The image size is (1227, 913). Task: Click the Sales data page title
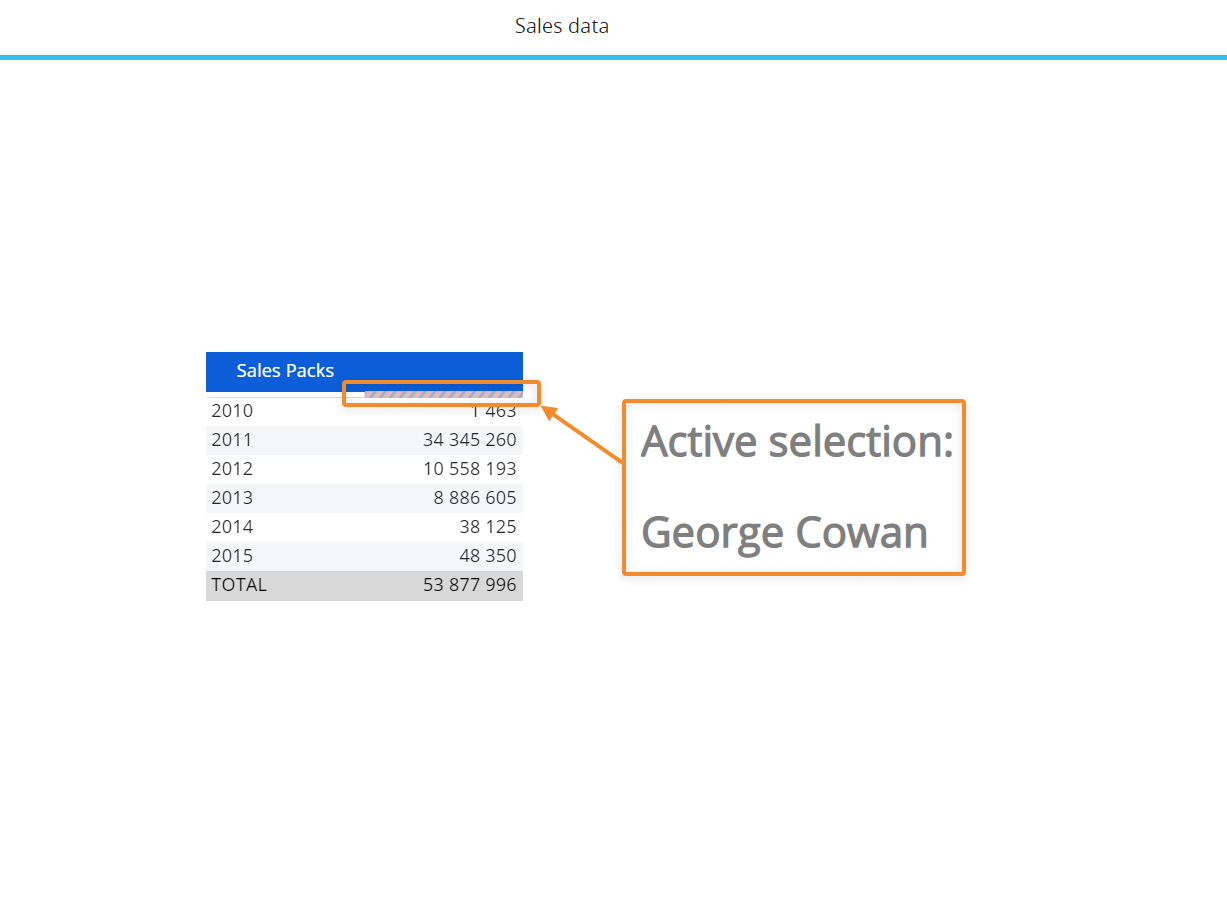tap(561, 26)
